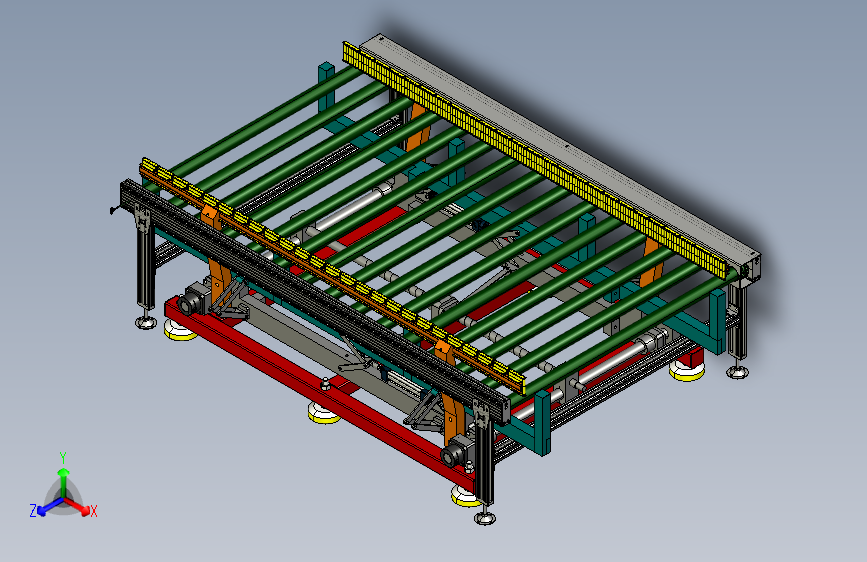Click the green Y axis arrow of the triad
Screen dimensions: 867x562
click(x=64, y=481)
